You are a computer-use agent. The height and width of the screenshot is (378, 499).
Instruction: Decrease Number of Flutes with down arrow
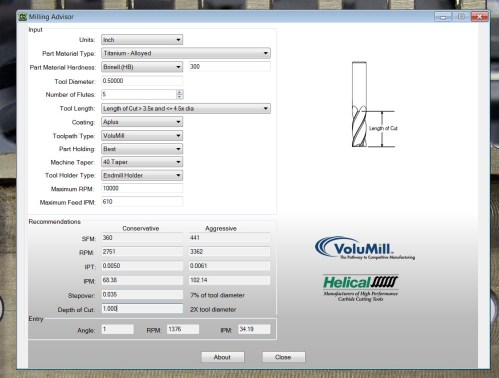180,97
